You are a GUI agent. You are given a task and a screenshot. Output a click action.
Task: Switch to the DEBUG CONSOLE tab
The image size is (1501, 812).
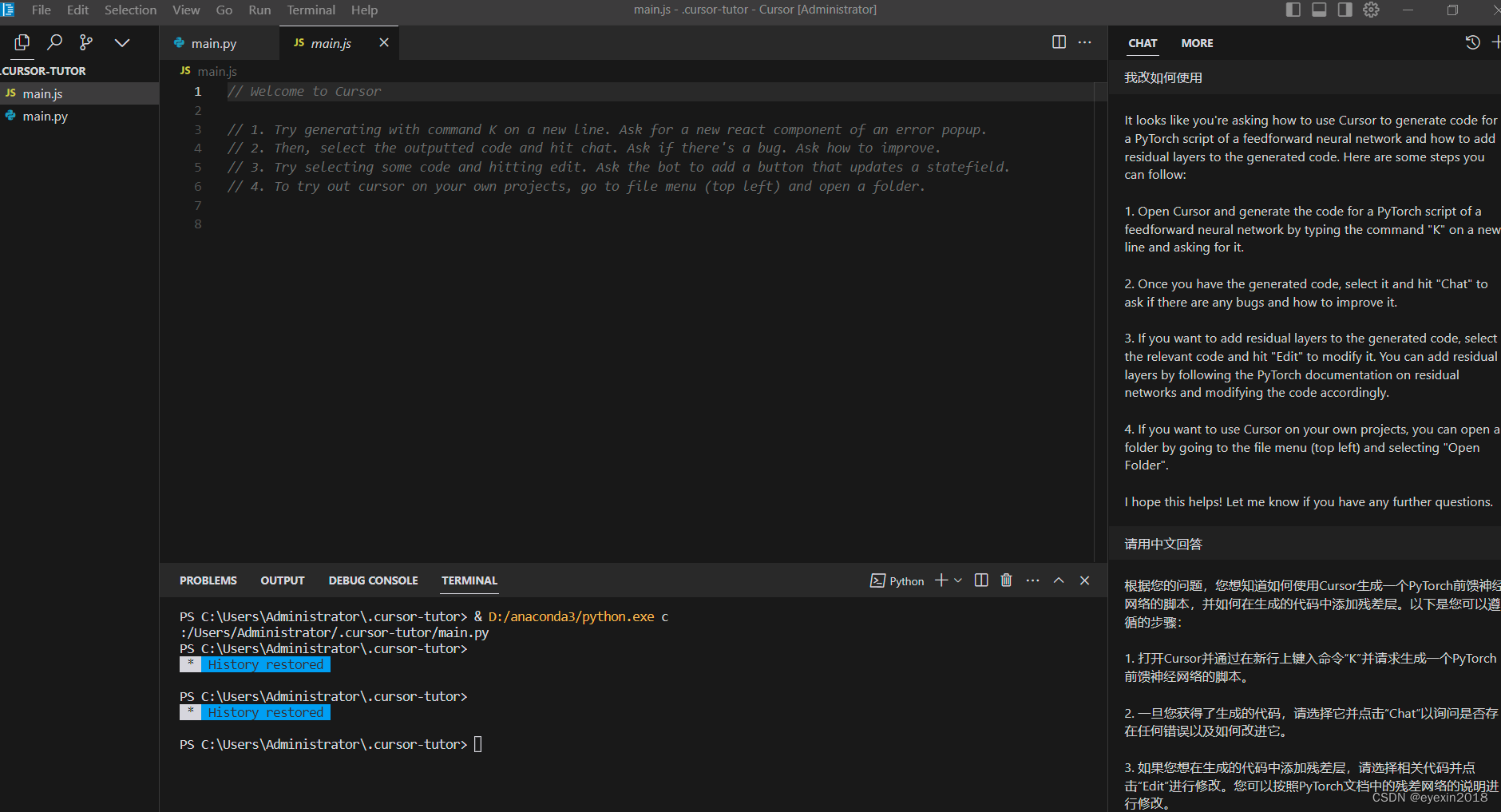[x=373, y=580]
